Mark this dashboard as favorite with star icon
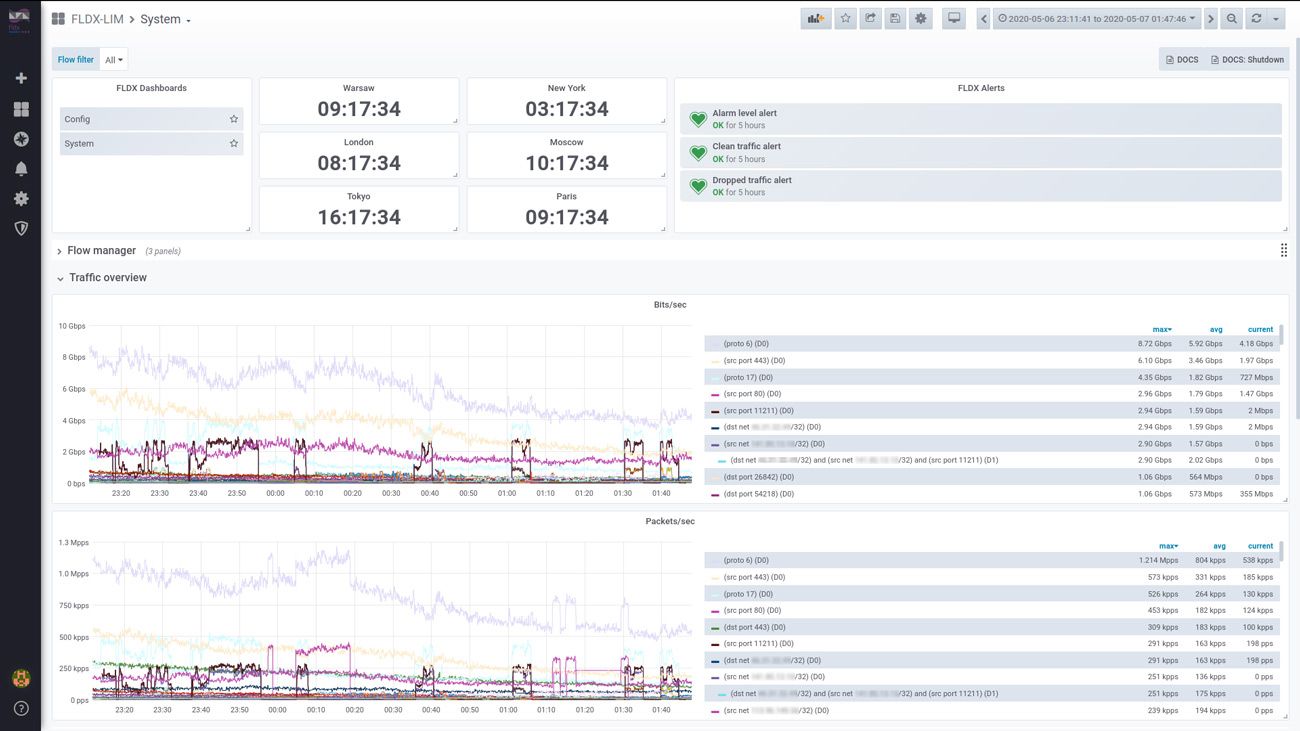 click(843, 17)
